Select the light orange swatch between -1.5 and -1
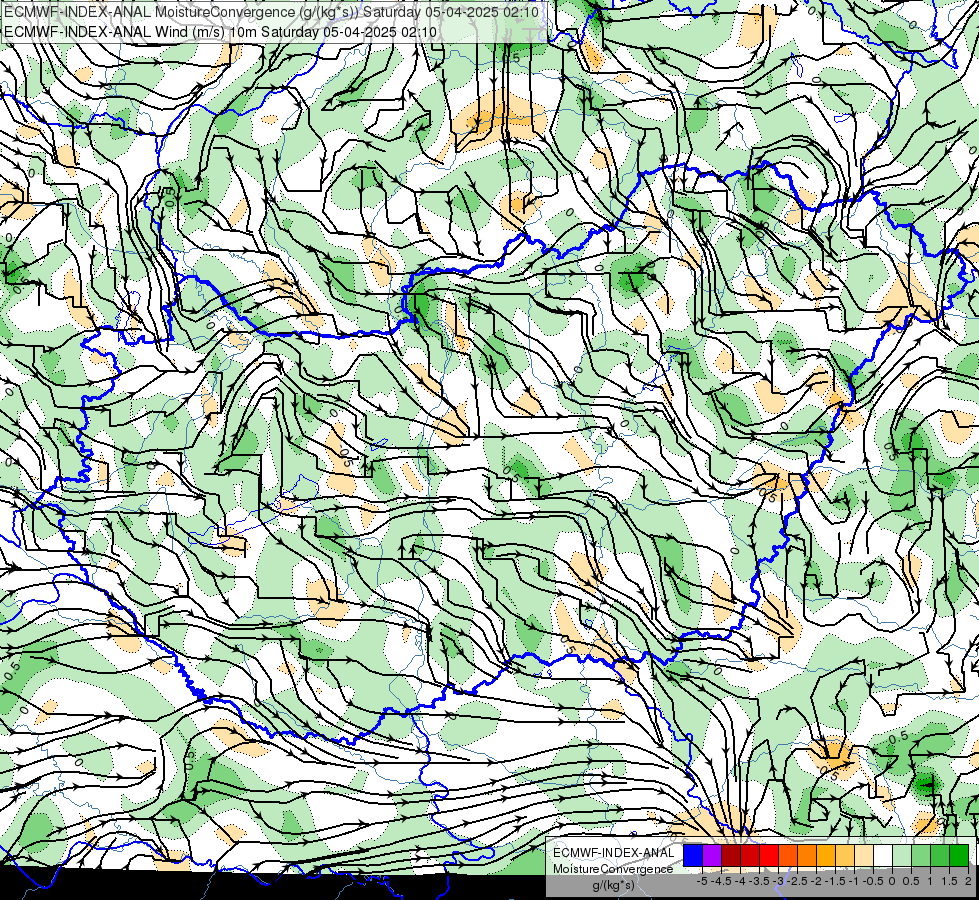 [845, 856]
